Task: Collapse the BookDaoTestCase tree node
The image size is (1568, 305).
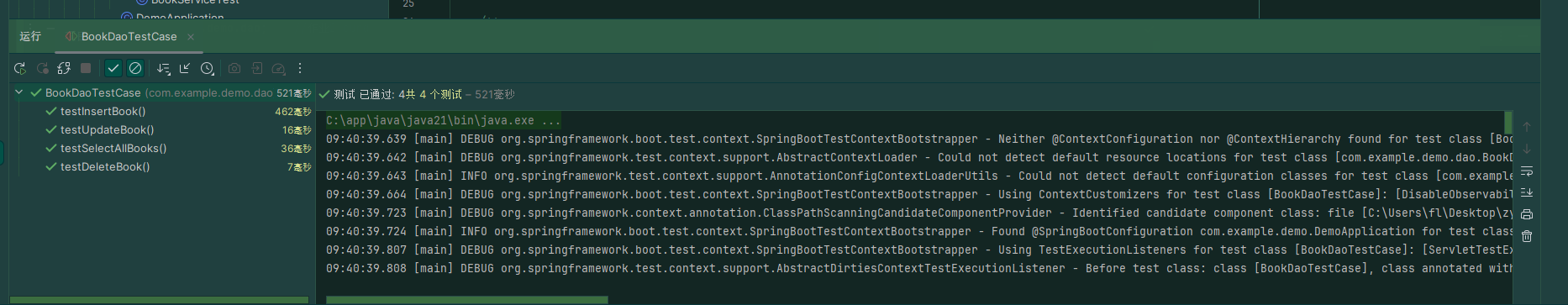Action: (x=19, y=92)
